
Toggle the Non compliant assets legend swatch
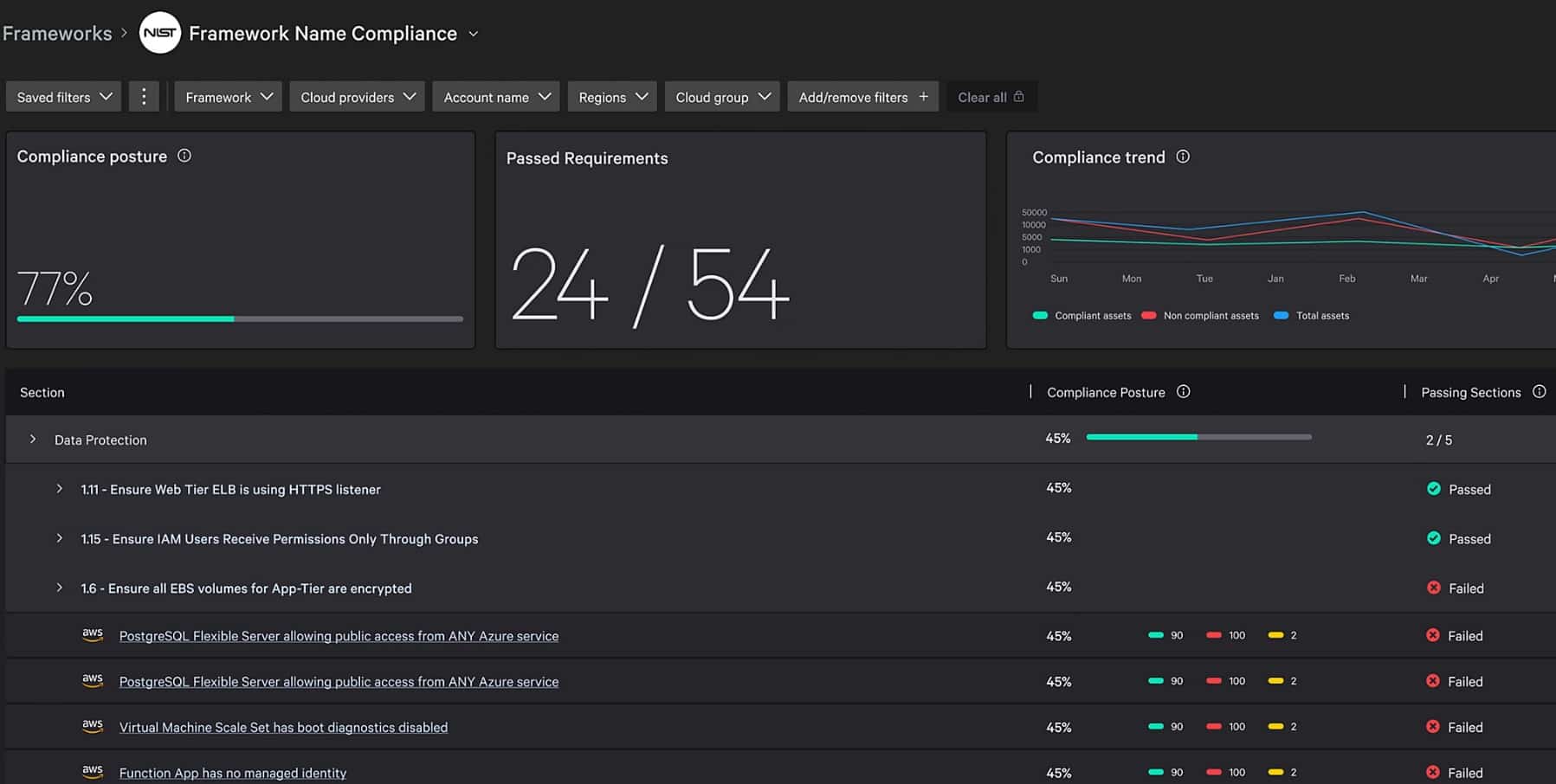[1149, 316]
